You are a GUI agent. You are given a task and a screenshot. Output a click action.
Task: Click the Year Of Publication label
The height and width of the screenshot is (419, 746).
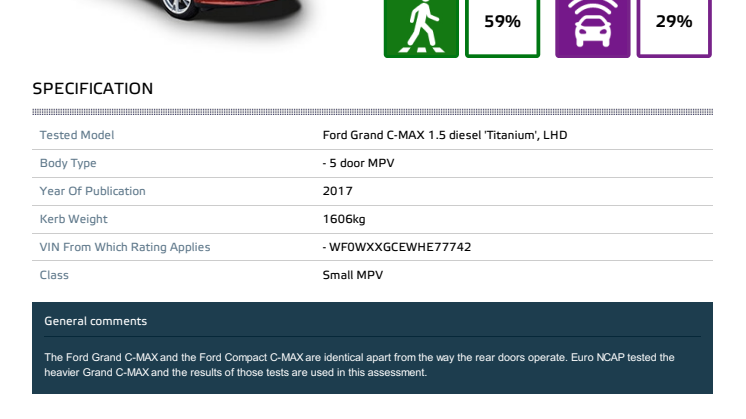(92, 191)
